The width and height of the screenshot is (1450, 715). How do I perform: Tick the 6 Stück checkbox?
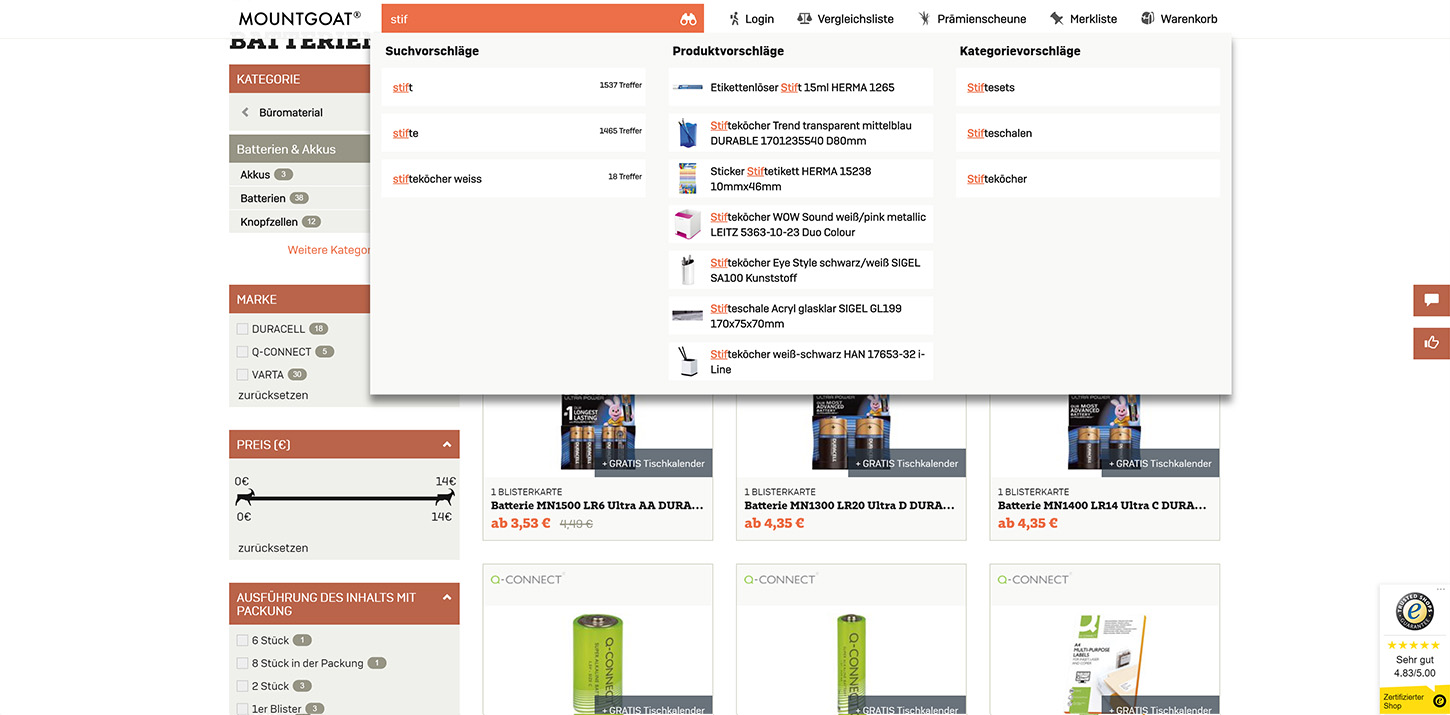pyautogui.click(x=242, y=640)
